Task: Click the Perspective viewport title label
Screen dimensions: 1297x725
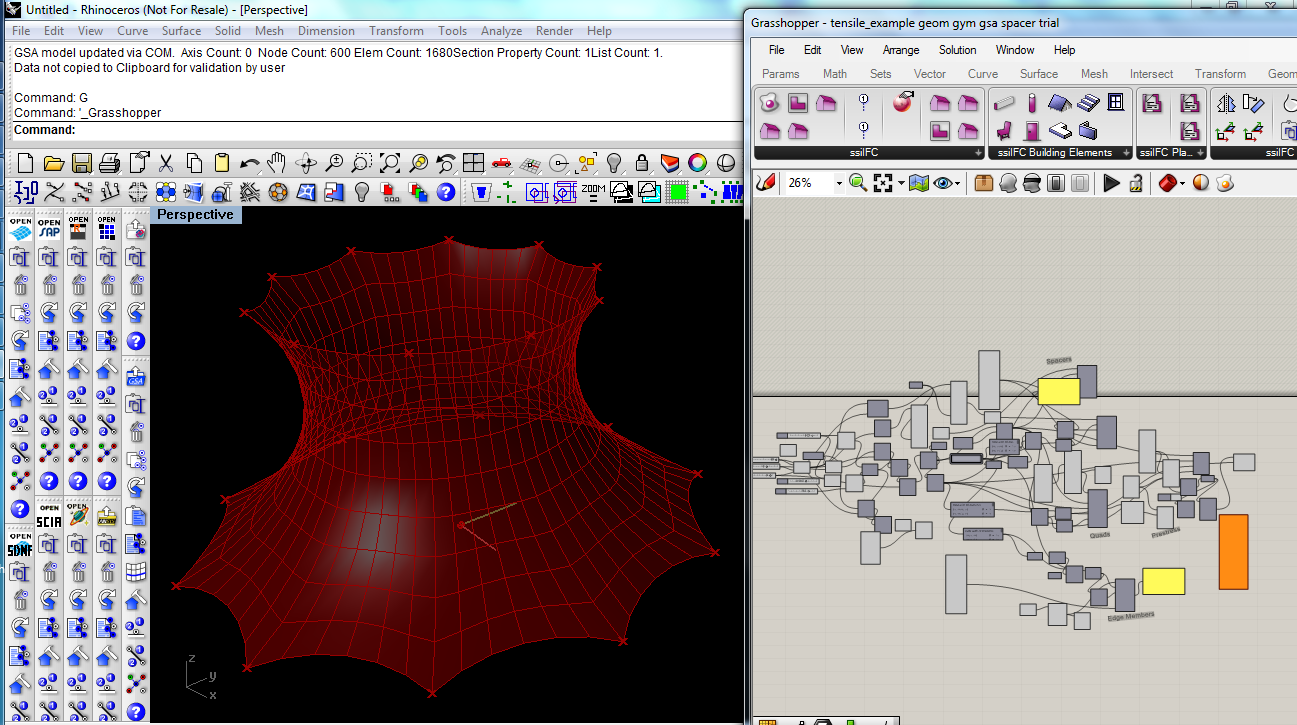Action: tap(196, 215)
